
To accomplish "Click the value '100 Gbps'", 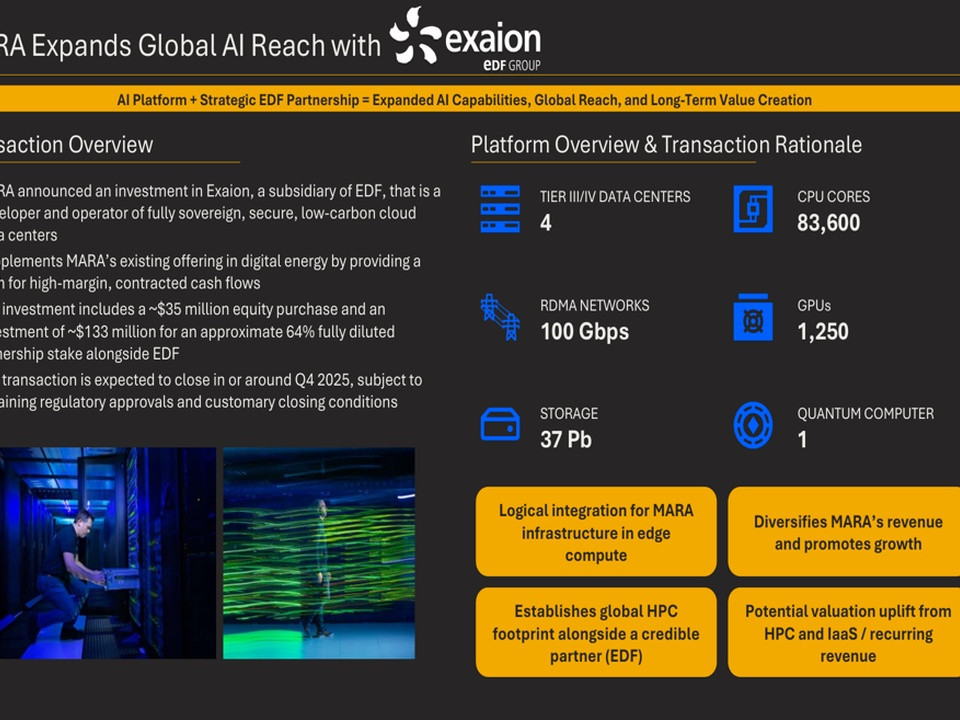I will 584,332.
